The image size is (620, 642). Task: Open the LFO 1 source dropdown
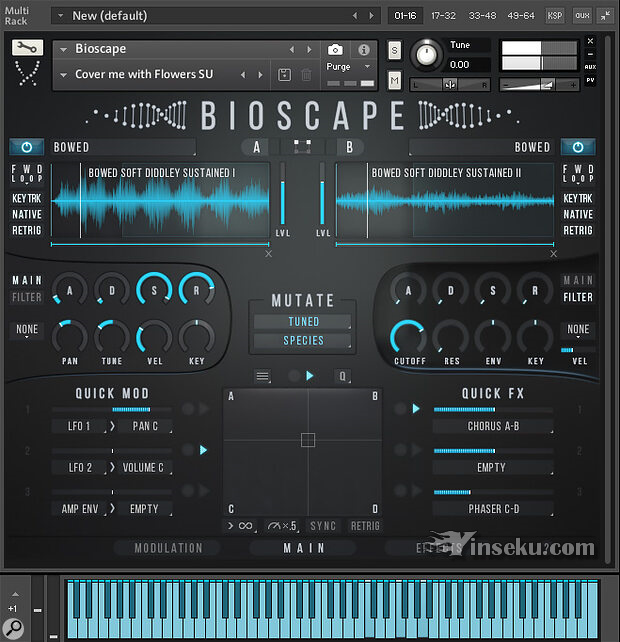[x=79, y=427]
